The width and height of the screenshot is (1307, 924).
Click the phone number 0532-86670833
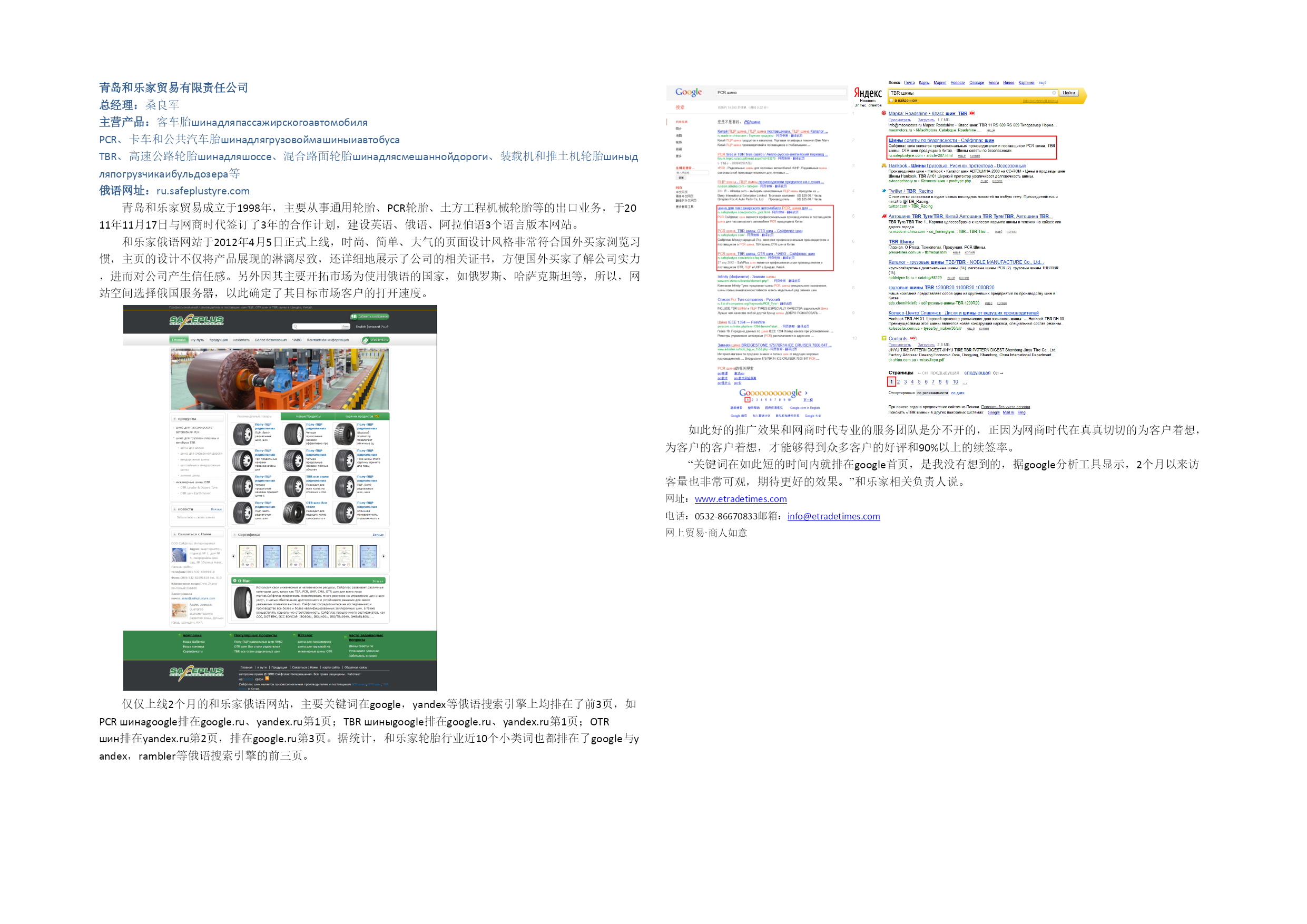pos(726,516)
